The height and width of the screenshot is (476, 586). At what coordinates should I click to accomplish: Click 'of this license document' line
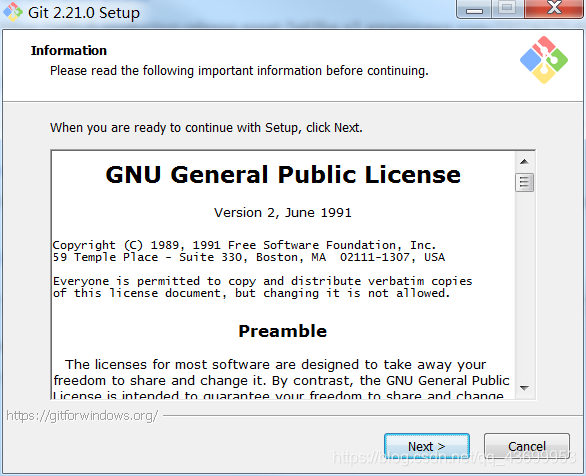click(251, 293)
